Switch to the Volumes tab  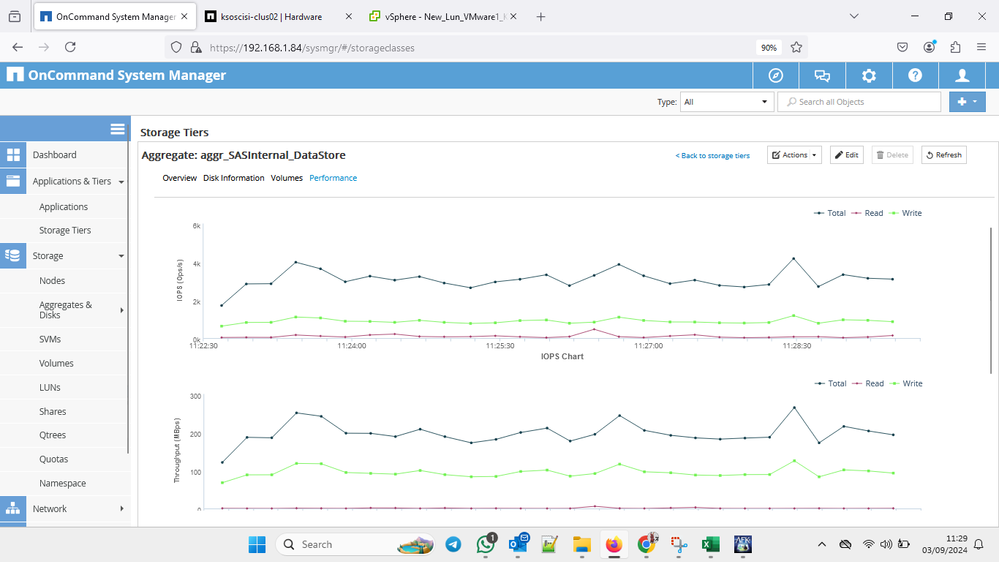(286, 178)
